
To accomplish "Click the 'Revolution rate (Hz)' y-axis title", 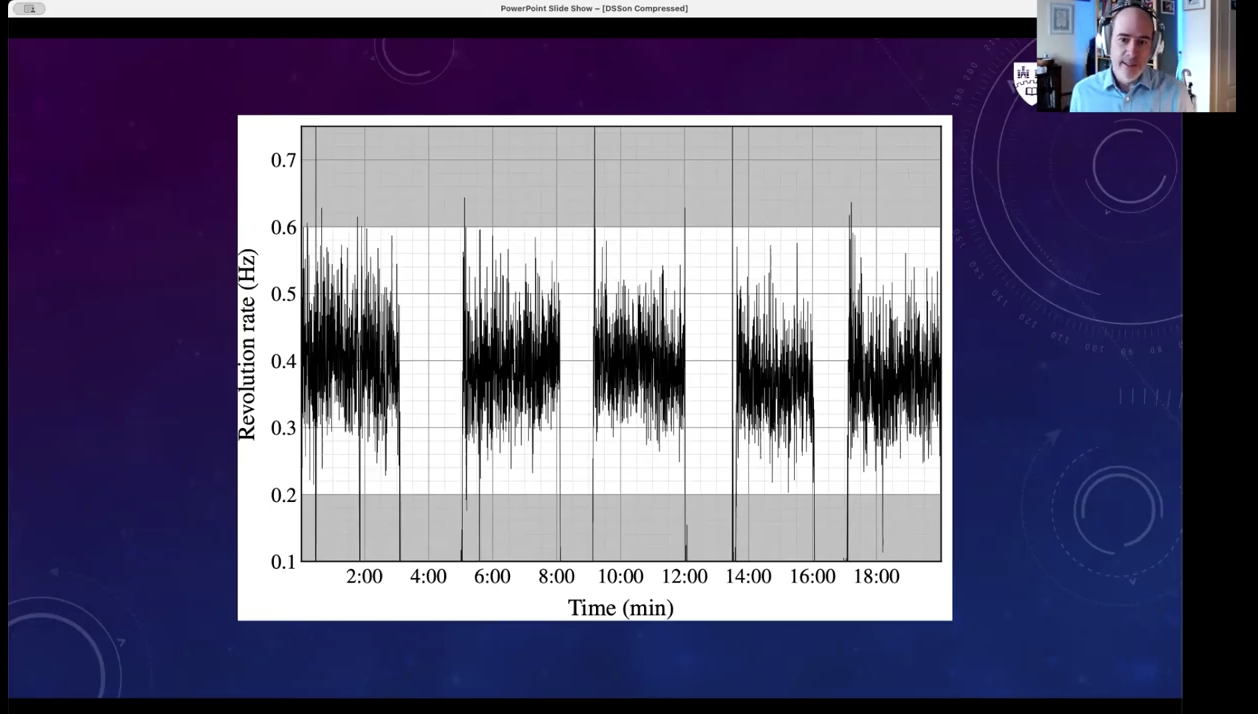I will [x=247, y=344].
